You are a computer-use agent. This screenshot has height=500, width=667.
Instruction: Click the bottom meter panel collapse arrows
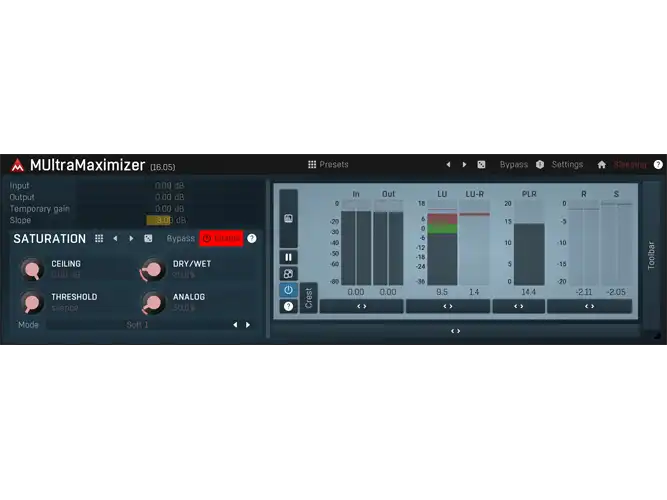455,331
